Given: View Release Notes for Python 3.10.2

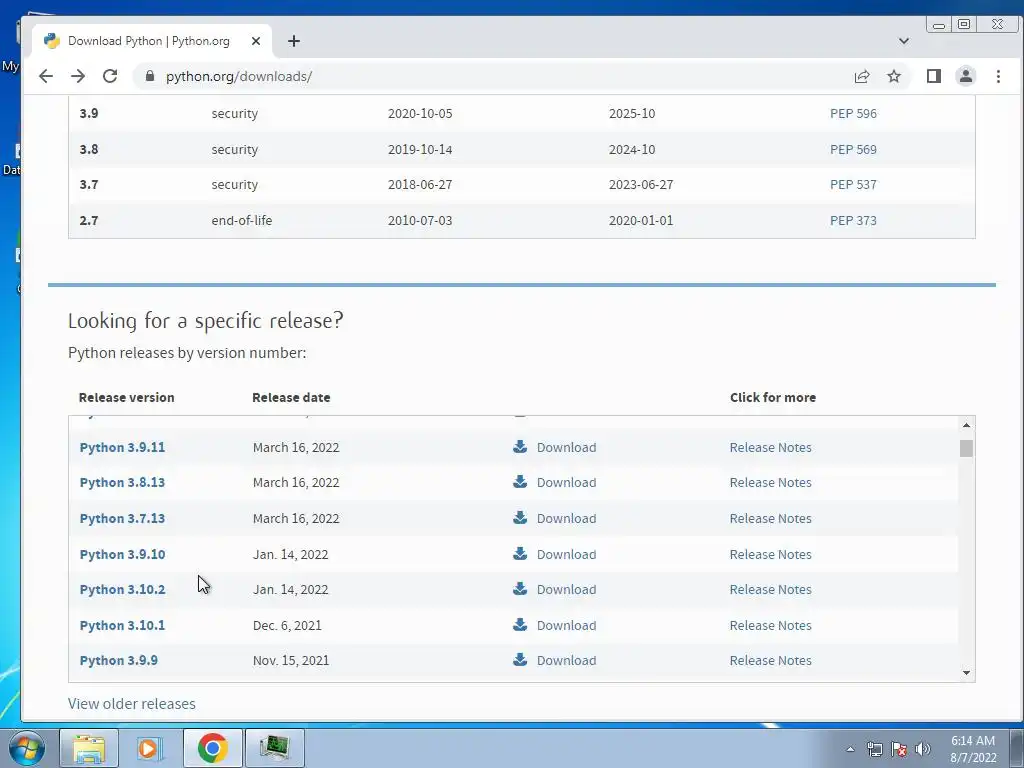Looking at the screenshot, I should click(771, 590).
